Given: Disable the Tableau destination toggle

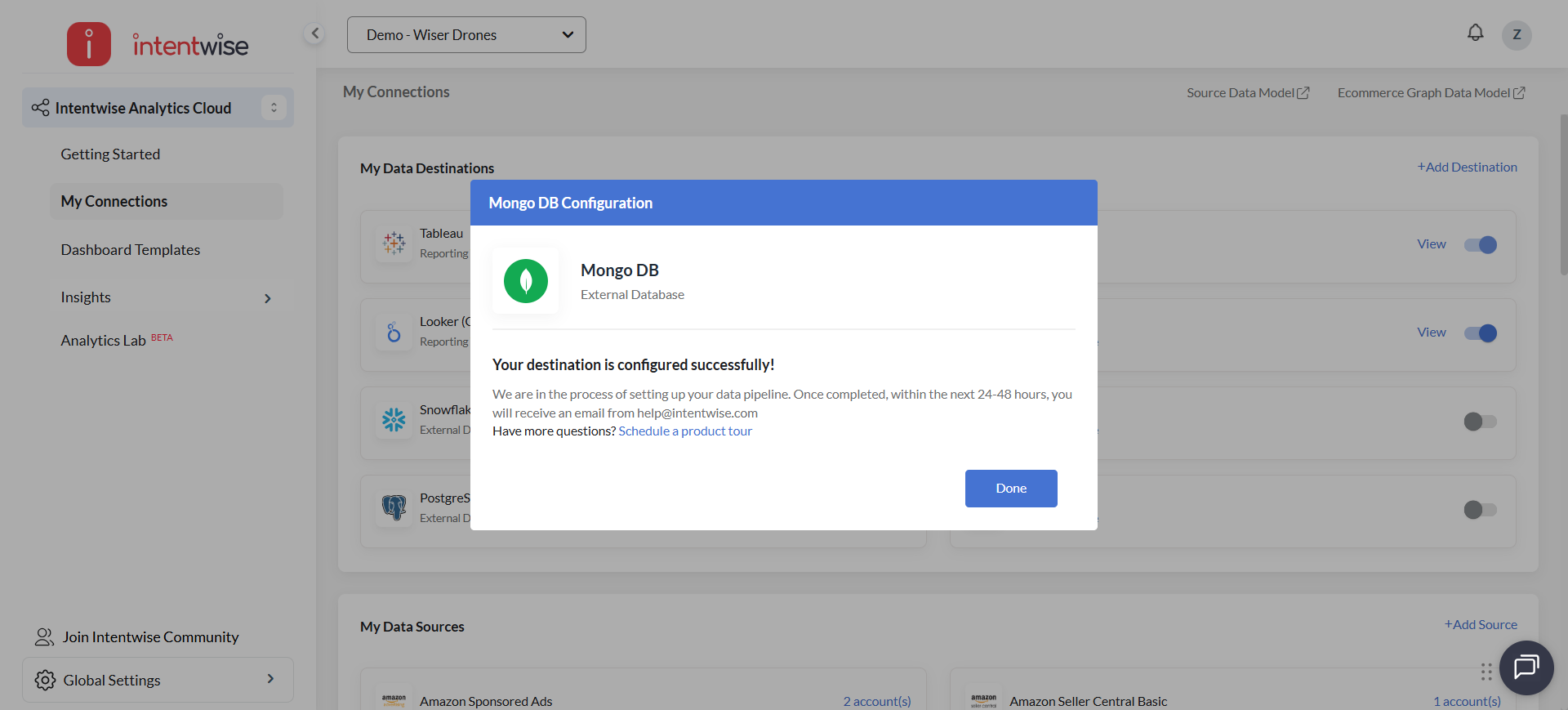Looking at the screenshot, I should [x=1480, y=245].
